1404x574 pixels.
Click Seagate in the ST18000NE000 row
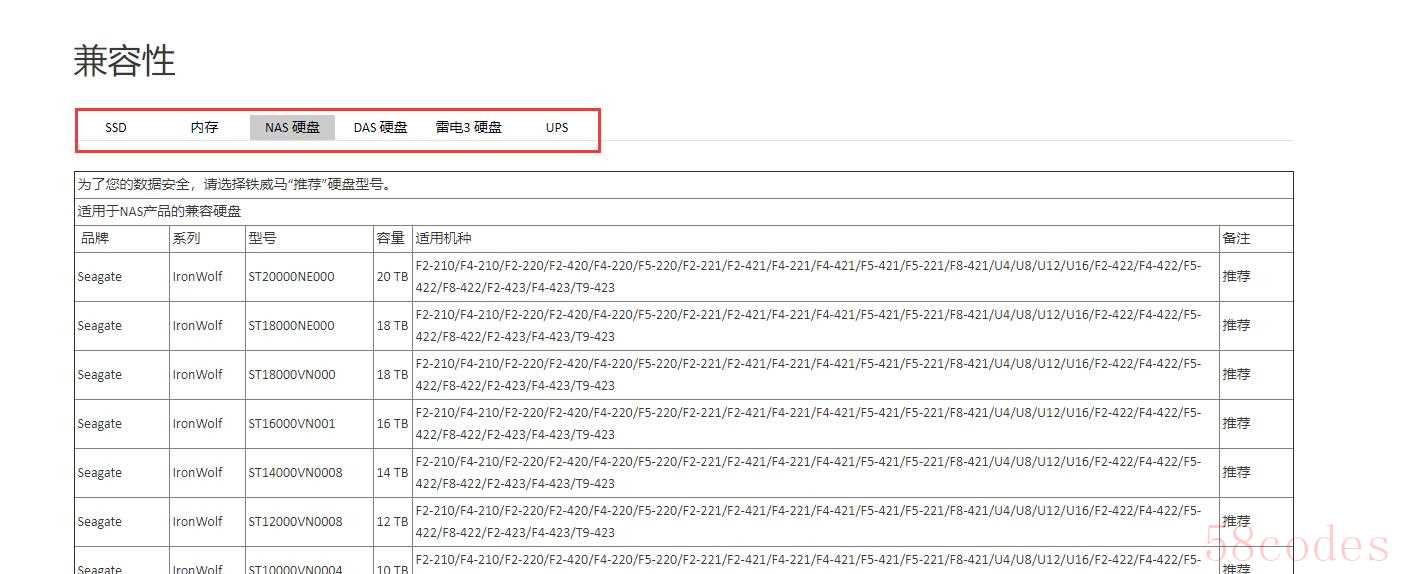click(x=99, y=326)
